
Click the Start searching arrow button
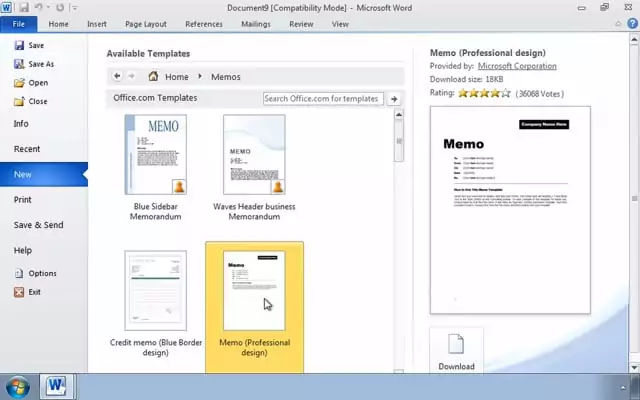tap(394, 99)
